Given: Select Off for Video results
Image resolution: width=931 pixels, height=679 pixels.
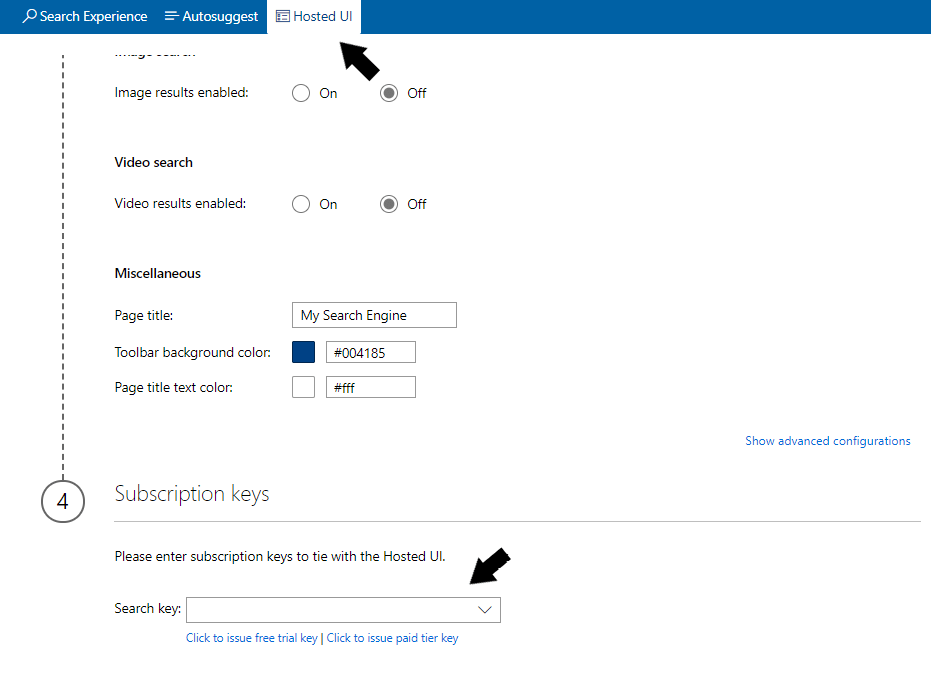Looking at the screenshot, I should 390,204.
